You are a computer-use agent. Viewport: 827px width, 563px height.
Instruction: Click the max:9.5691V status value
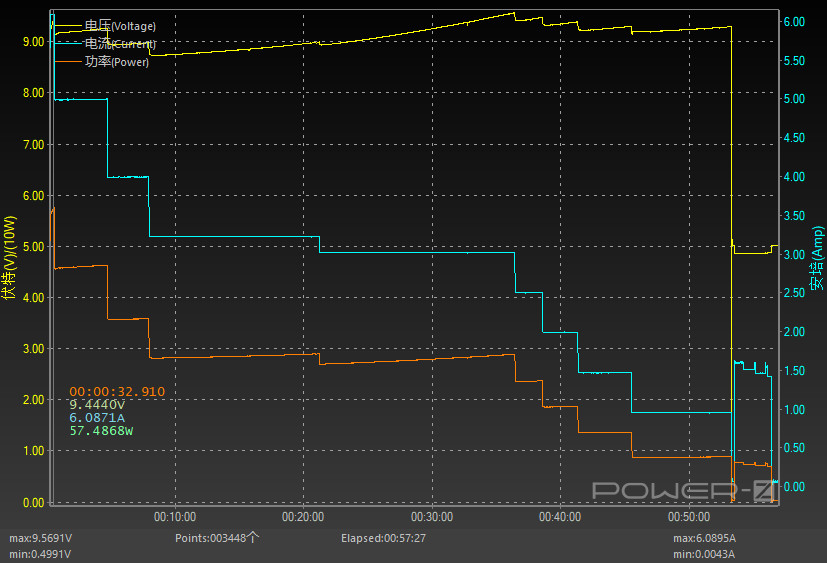(41, 538)
